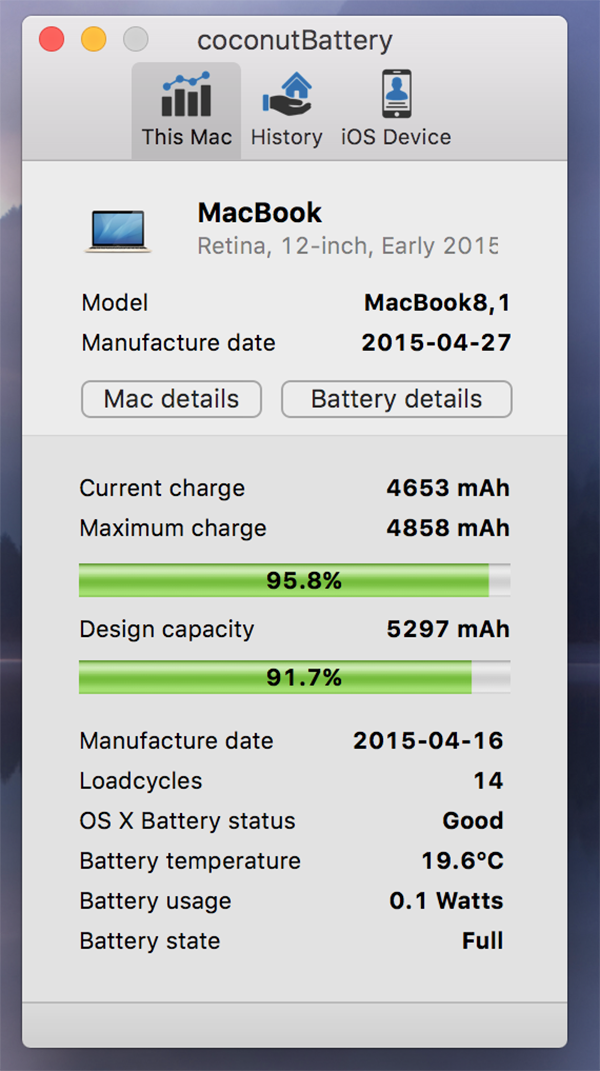Image resolution: width=600 pixels, height=1071 pixels.
Task: Click the Design capacity label
Action: tap(167, 629)
